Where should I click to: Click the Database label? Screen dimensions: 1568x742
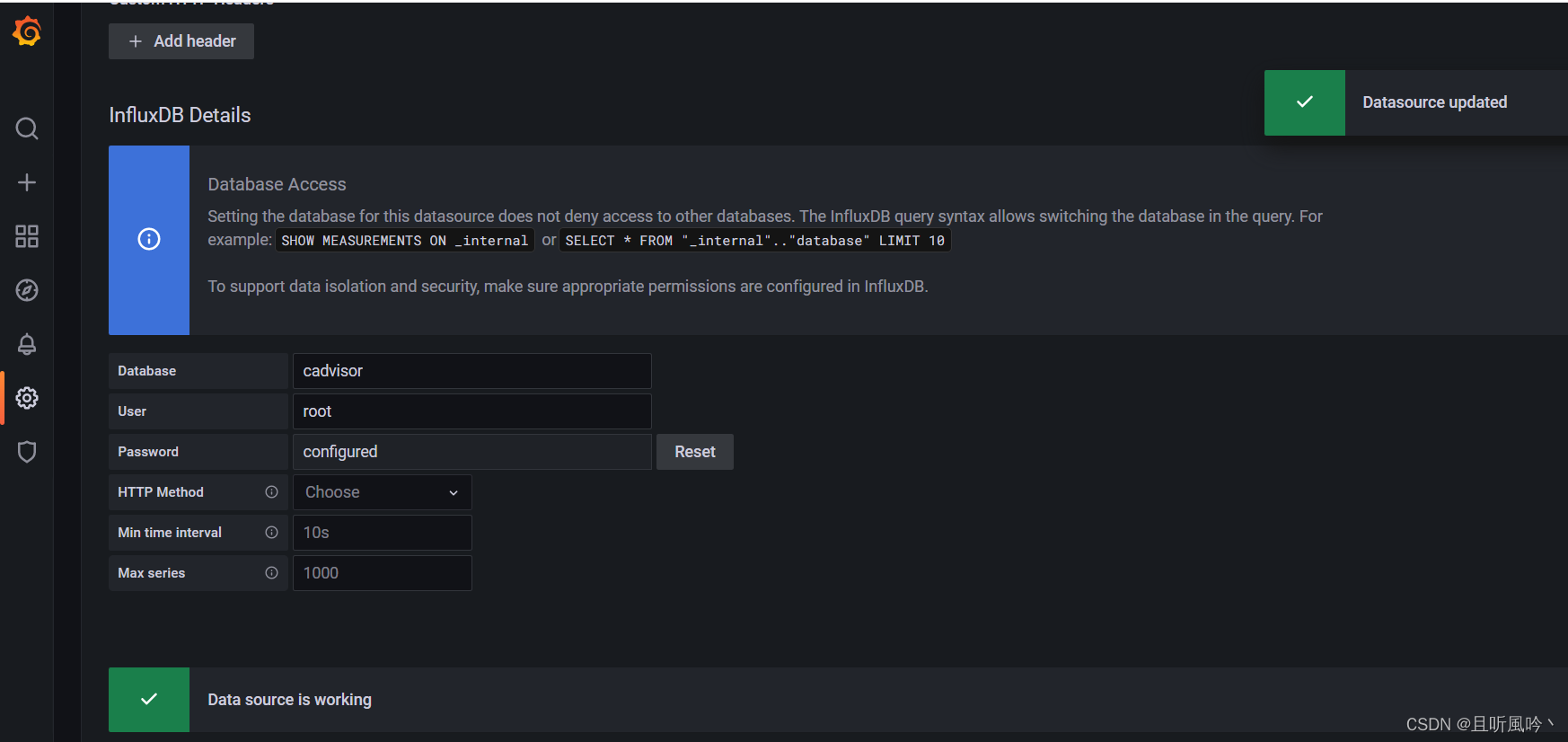[147, 371]
